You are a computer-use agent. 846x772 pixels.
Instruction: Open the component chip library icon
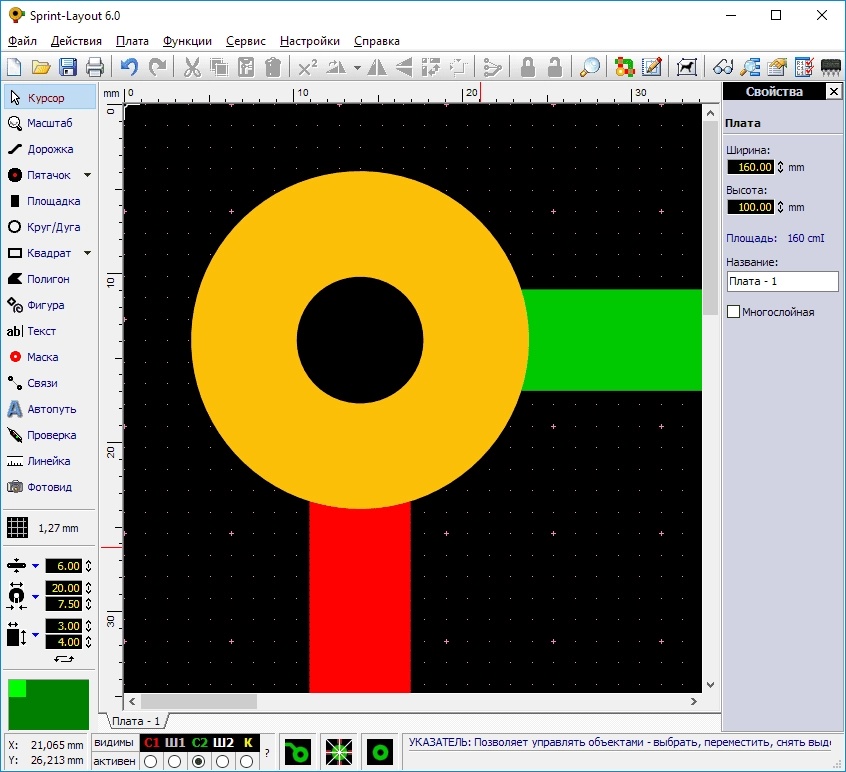831,67
